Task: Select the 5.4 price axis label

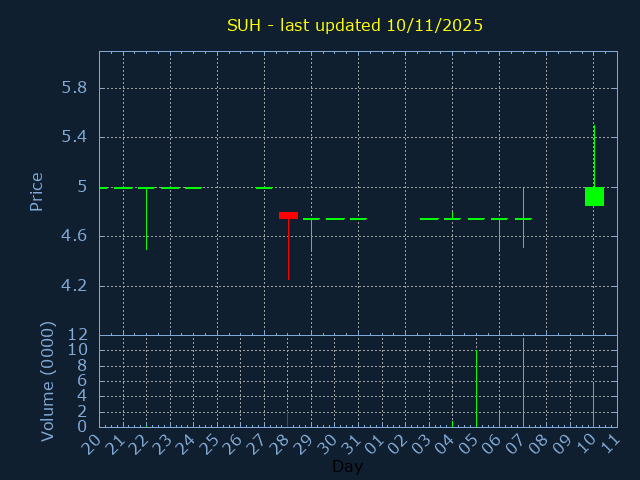Action: (74, 137)
